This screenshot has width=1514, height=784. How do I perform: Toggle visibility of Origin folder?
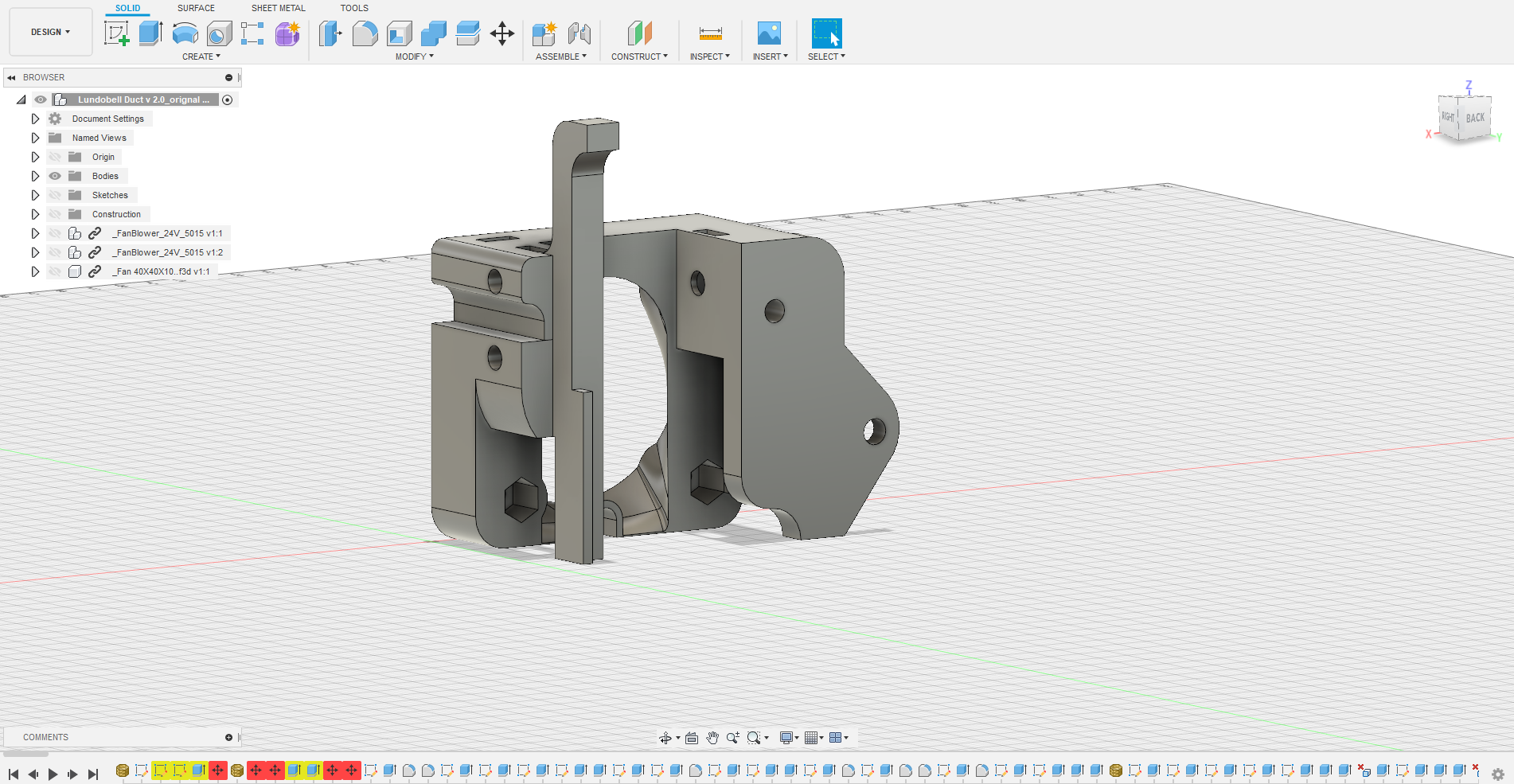click(x=55, y=157)
